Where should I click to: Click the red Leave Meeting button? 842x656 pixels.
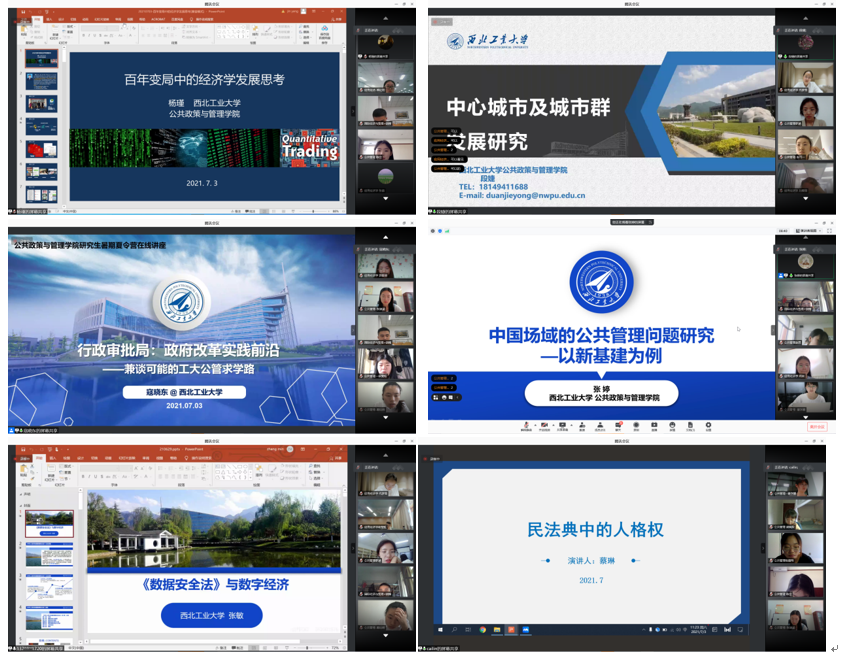coord(817,426)
